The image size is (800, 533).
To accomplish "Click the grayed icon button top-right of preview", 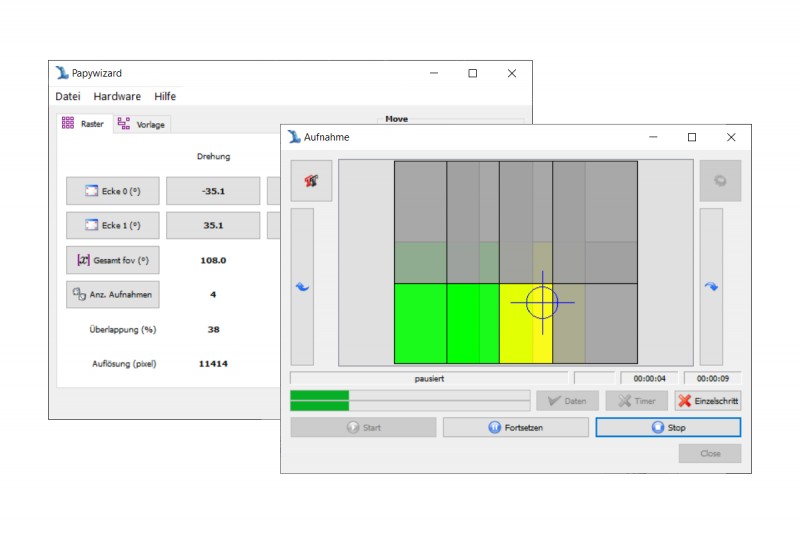I will [719, 181].
